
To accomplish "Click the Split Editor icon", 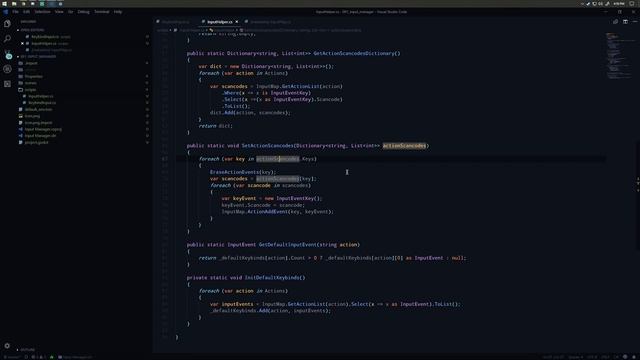I will [x=625, y=22].
